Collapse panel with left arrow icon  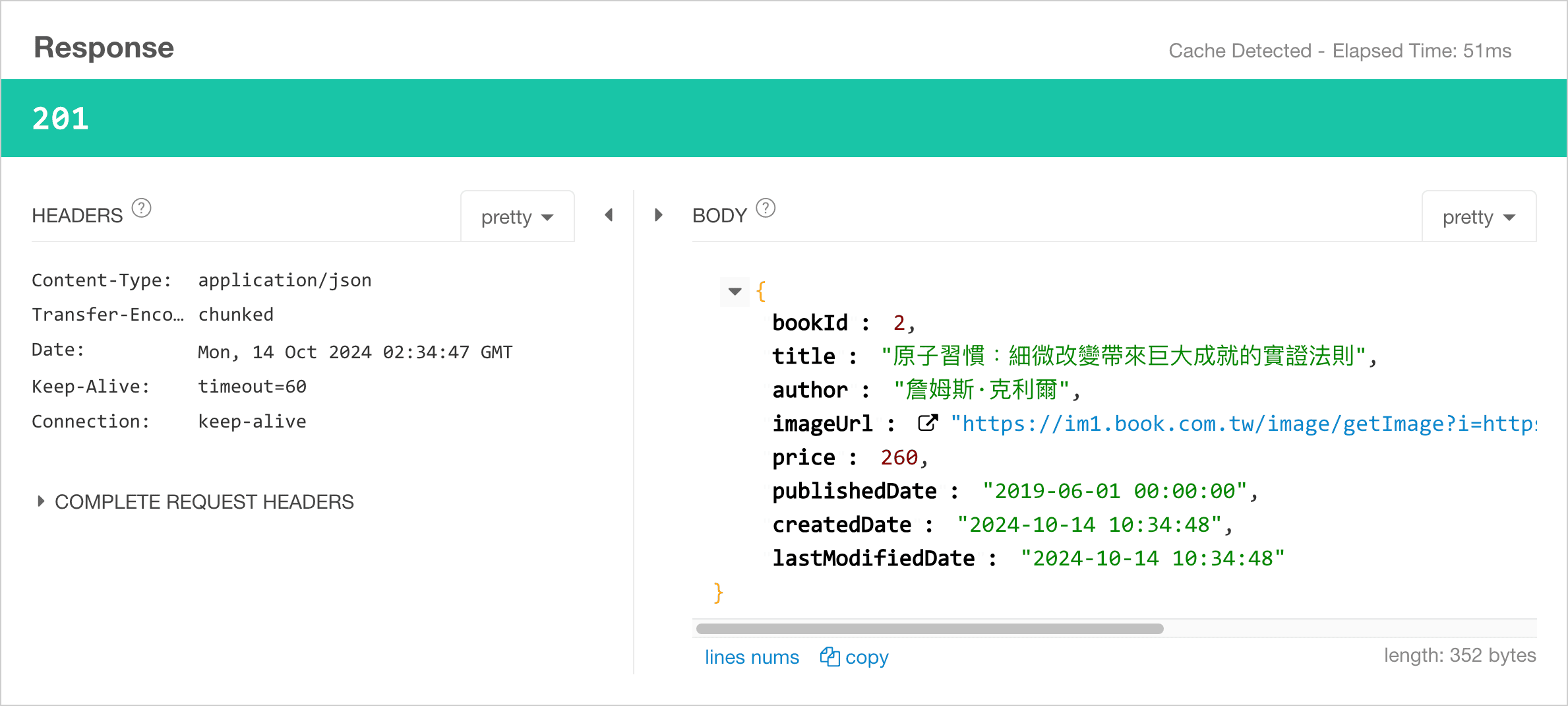[x=609, y=215]
